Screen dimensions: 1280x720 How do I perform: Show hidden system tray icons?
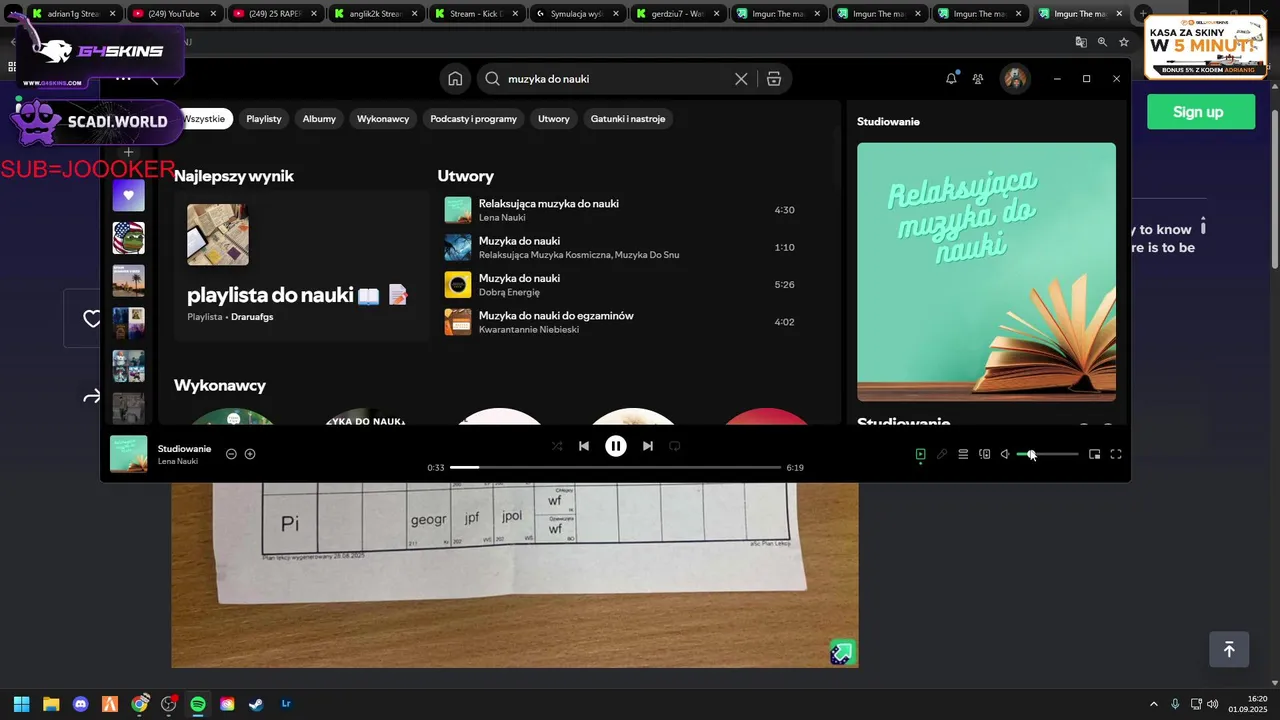click(x=1154, y=704)
